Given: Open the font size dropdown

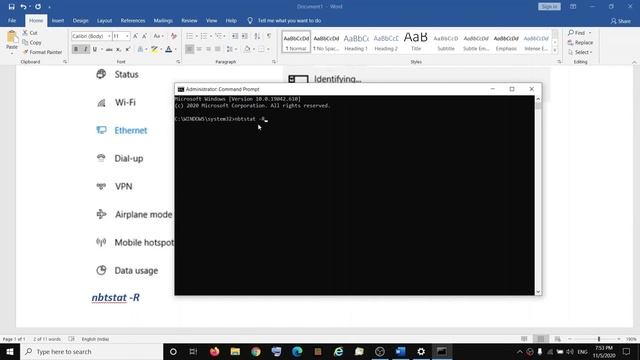Looking at the screenshot, I should pos(127,36).
